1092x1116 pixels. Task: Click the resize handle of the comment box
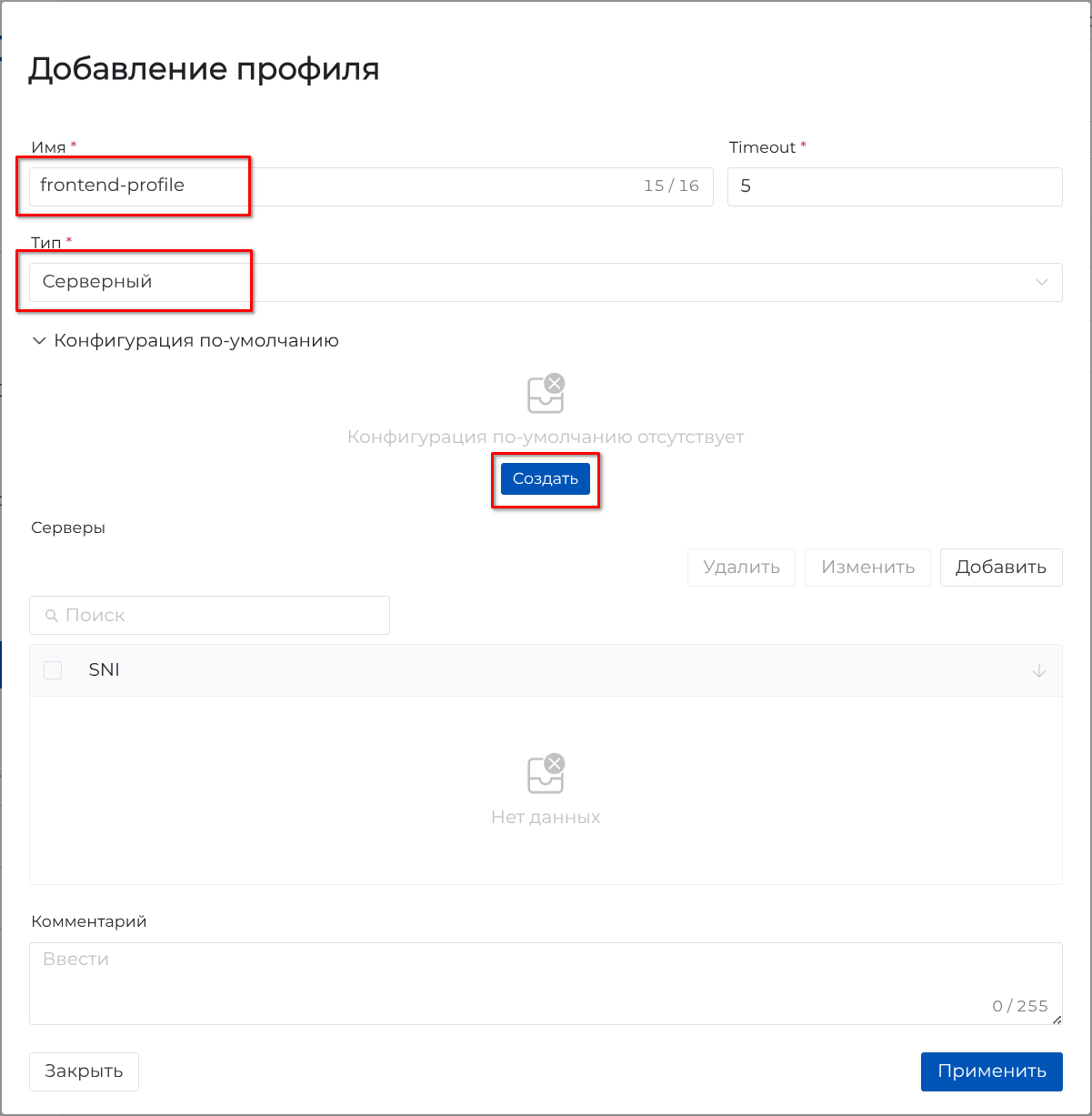click(x=1057, y=1020)
